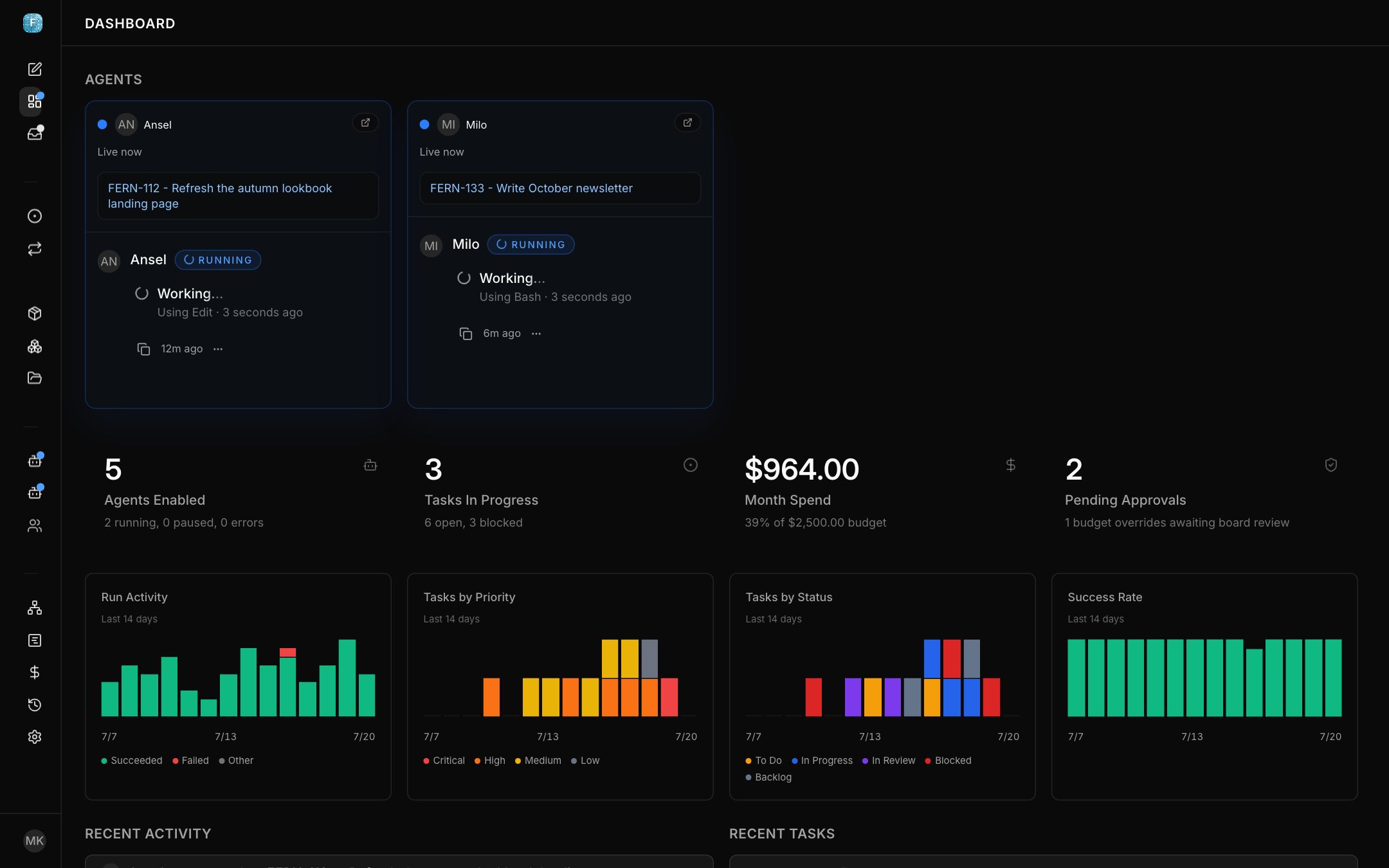Open Milo agent card external link icon
The image size is (1389, 868).
(x=687, y=123)
